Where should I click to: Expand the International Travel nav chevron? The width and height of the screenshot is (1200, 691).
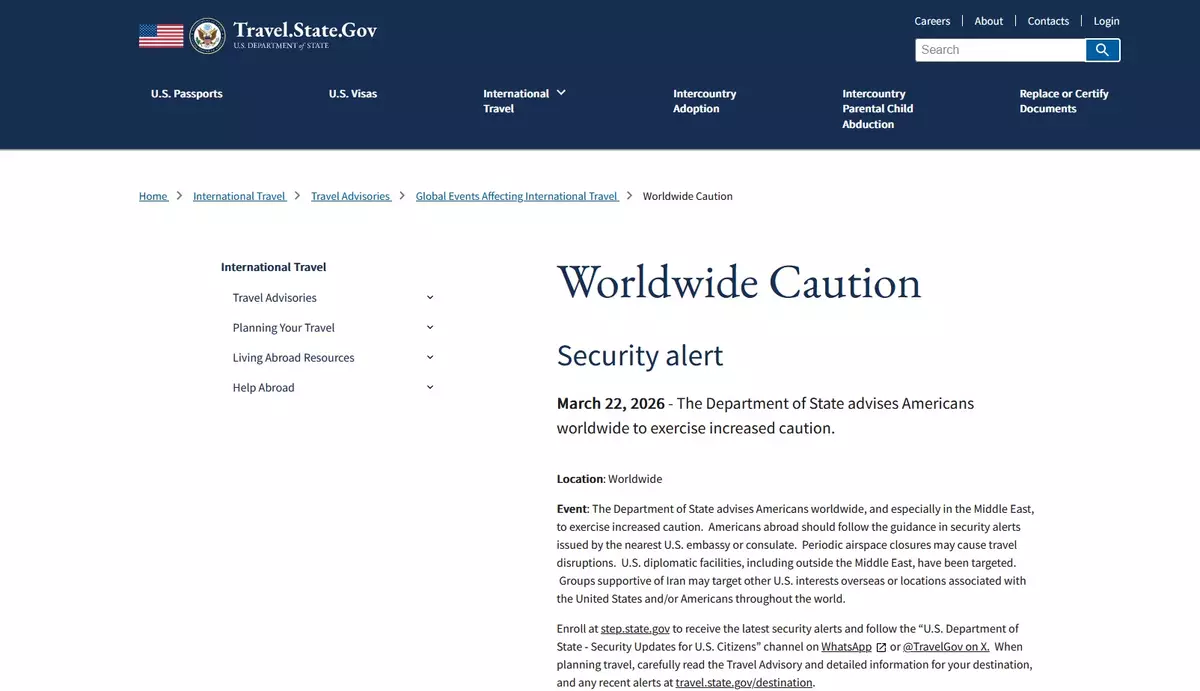561,93
